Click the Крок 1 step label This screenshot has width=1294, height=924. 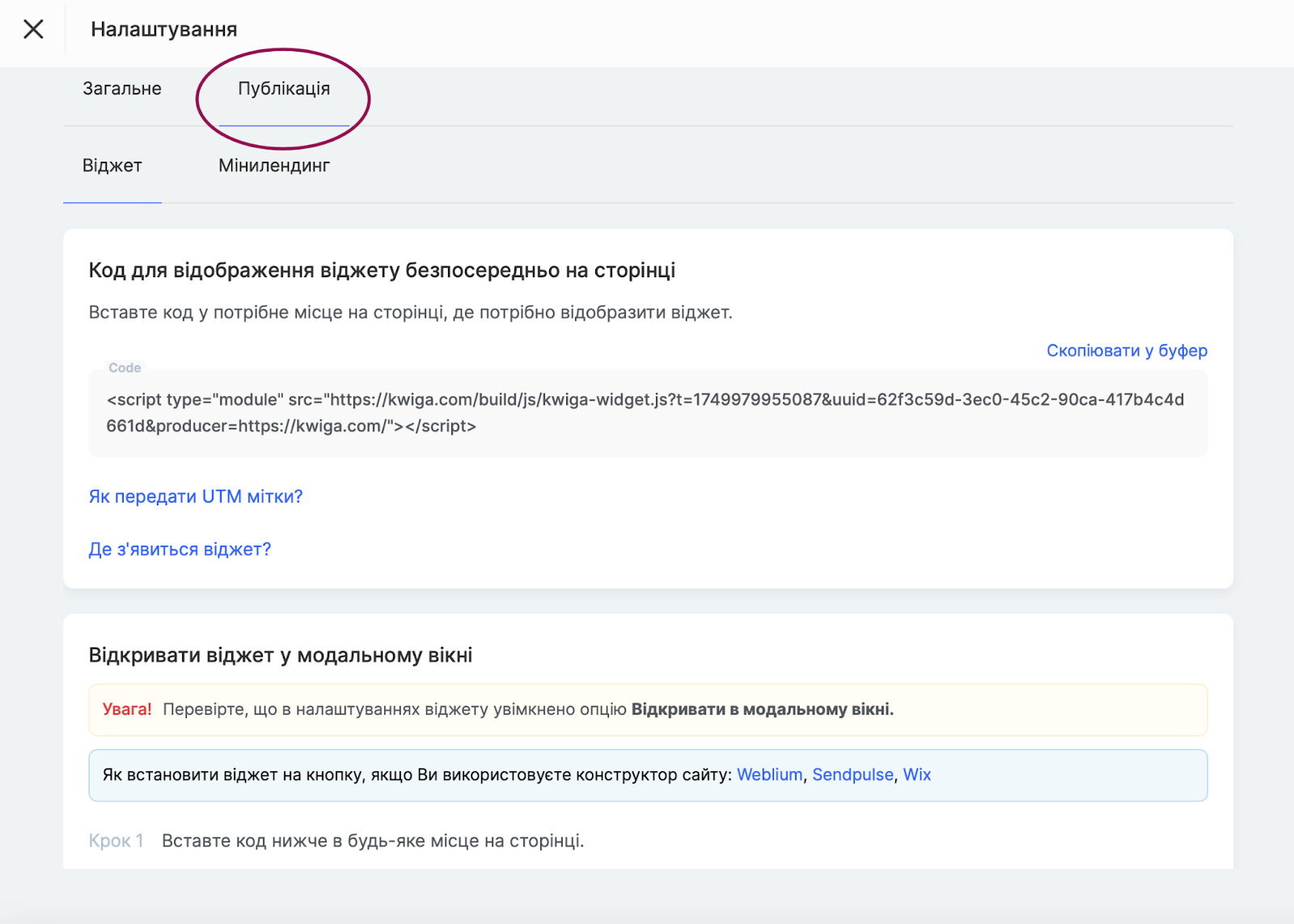[x=116, y=841]
